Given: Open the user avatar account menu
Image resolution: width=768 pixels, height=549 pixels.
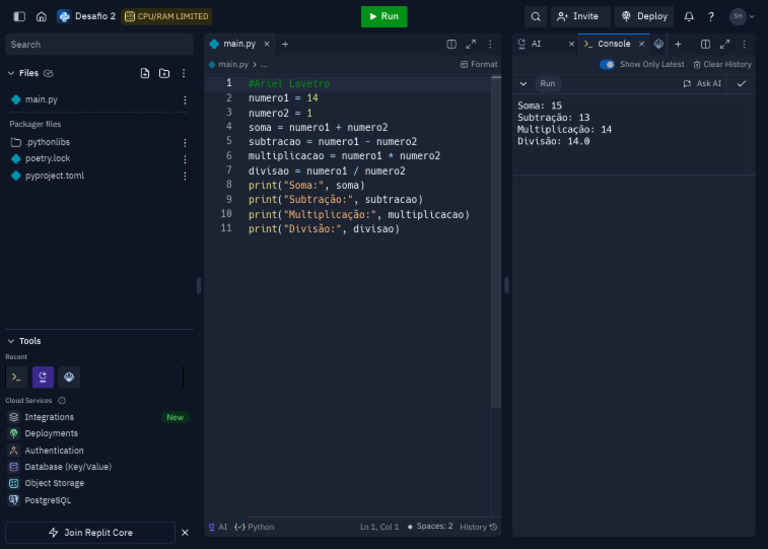Looking at the screenshot, I should pos(742,16).
